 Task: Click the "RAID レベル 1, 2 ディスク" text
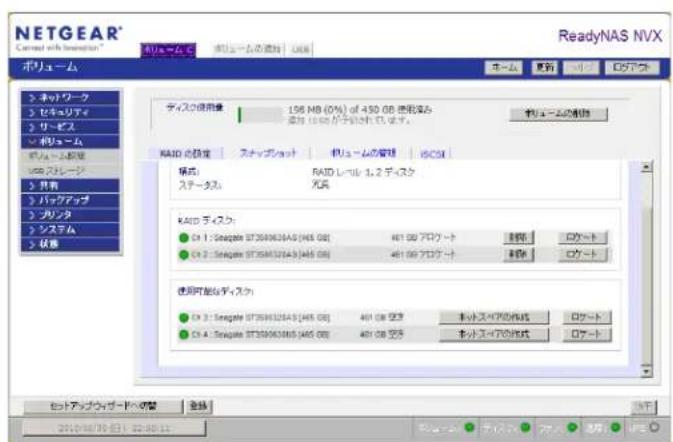click(x=363, y=173)
